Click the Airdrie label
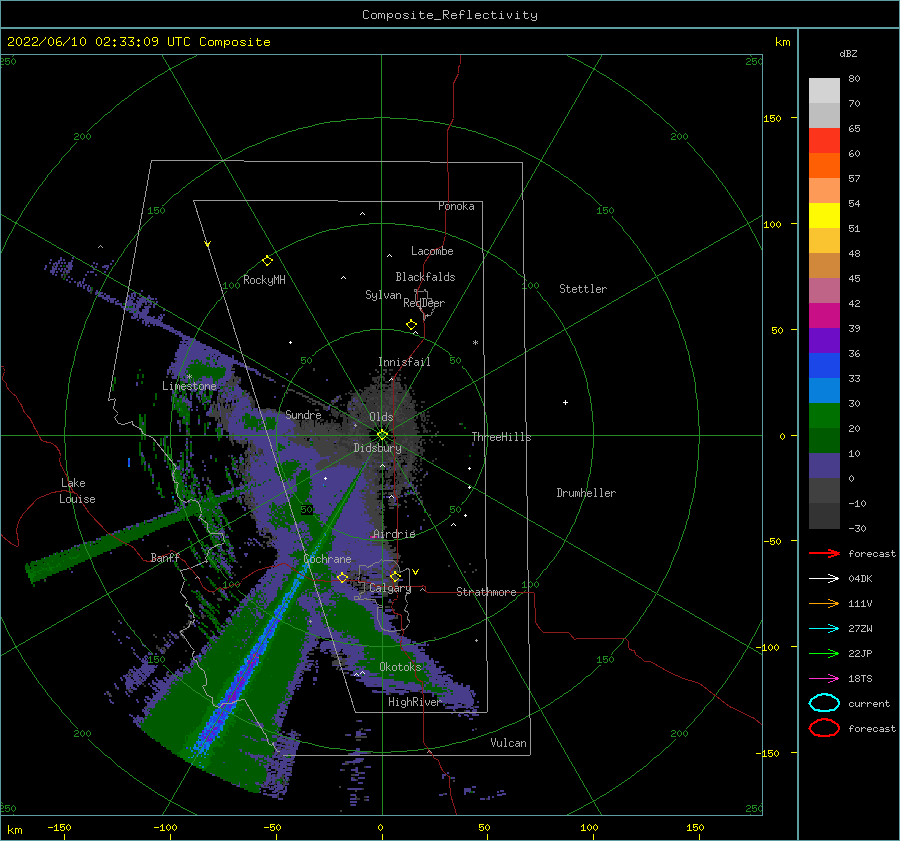Screen dimensions: 900x841 (x=394, y=534)
